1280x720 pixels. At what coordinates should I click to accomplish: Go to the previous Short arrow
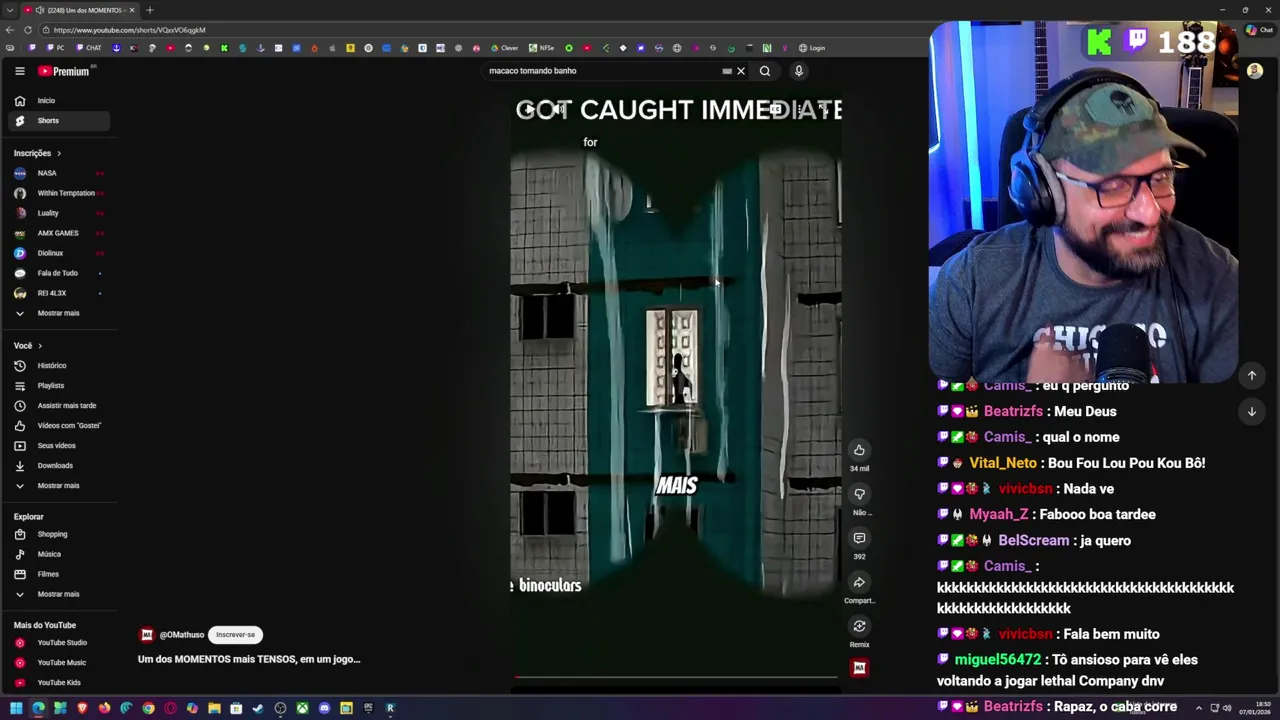coord(1251,375)
